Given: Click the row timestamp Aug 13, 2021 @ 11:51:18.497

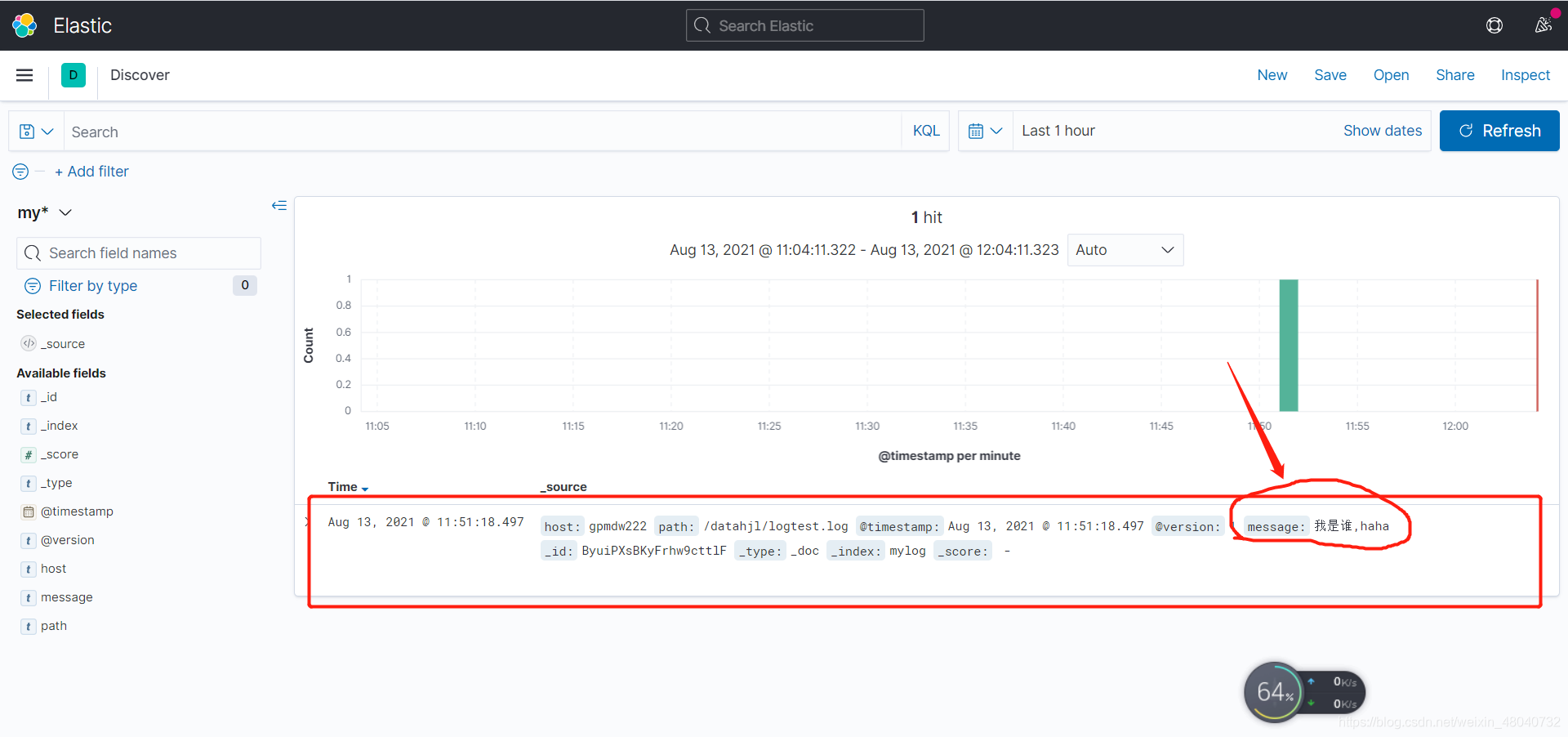Looking at the screenshot, I should pos(425,522).
